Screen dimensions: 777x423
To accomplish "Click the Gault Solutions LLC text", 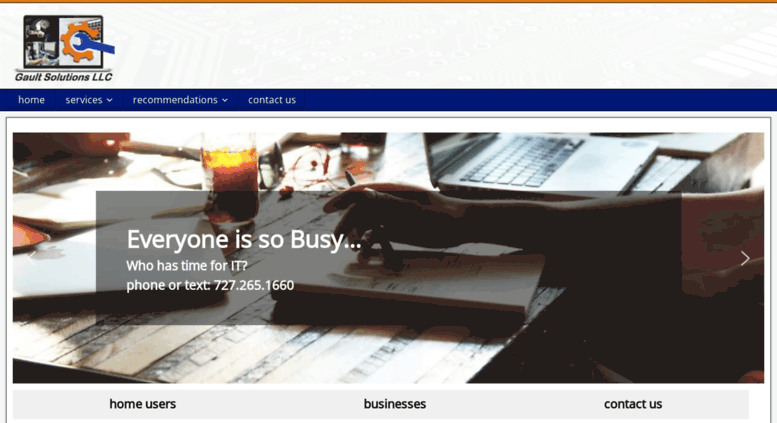I will [63, 77].
